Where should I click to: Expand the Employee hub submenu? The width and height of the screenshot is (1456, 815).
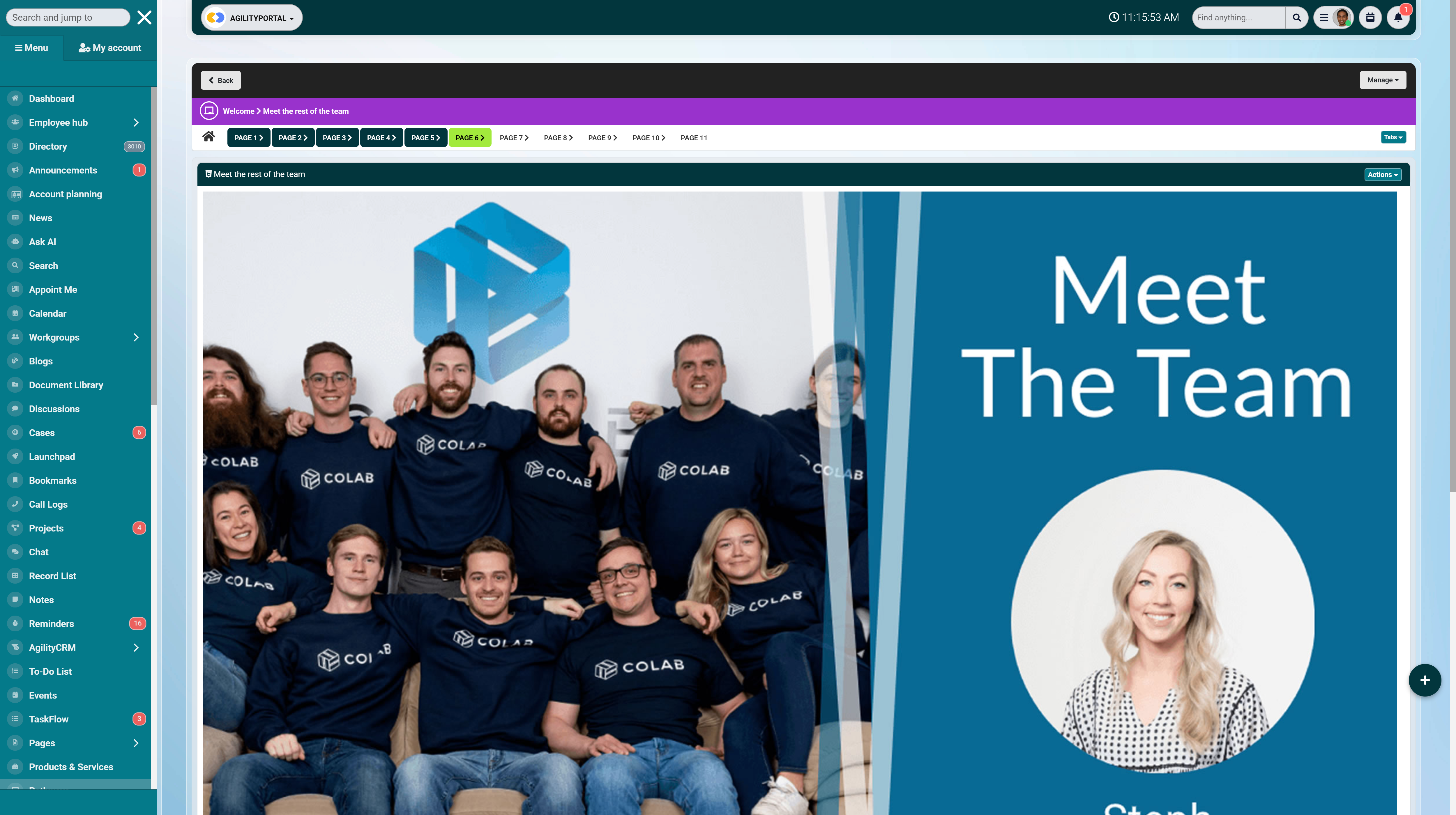[x=136, y=123]
